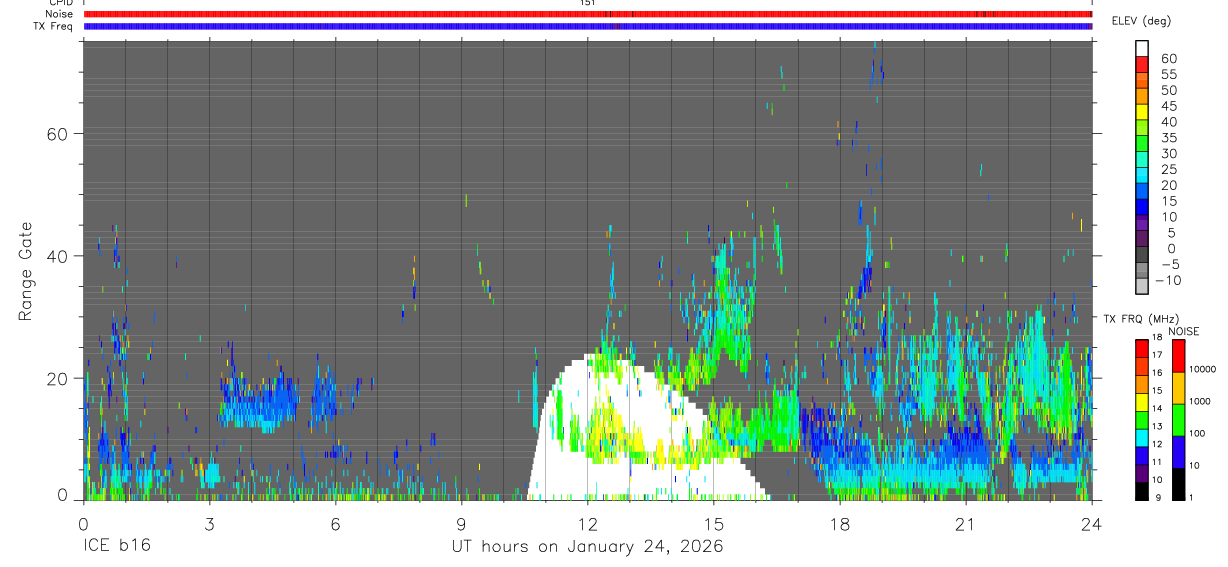Viewport: 1228px width, 567px height.
Task: Pick black TX FRQ swatch between 9 and 10
Action: pyautogui.click(x=1141, y=490)
